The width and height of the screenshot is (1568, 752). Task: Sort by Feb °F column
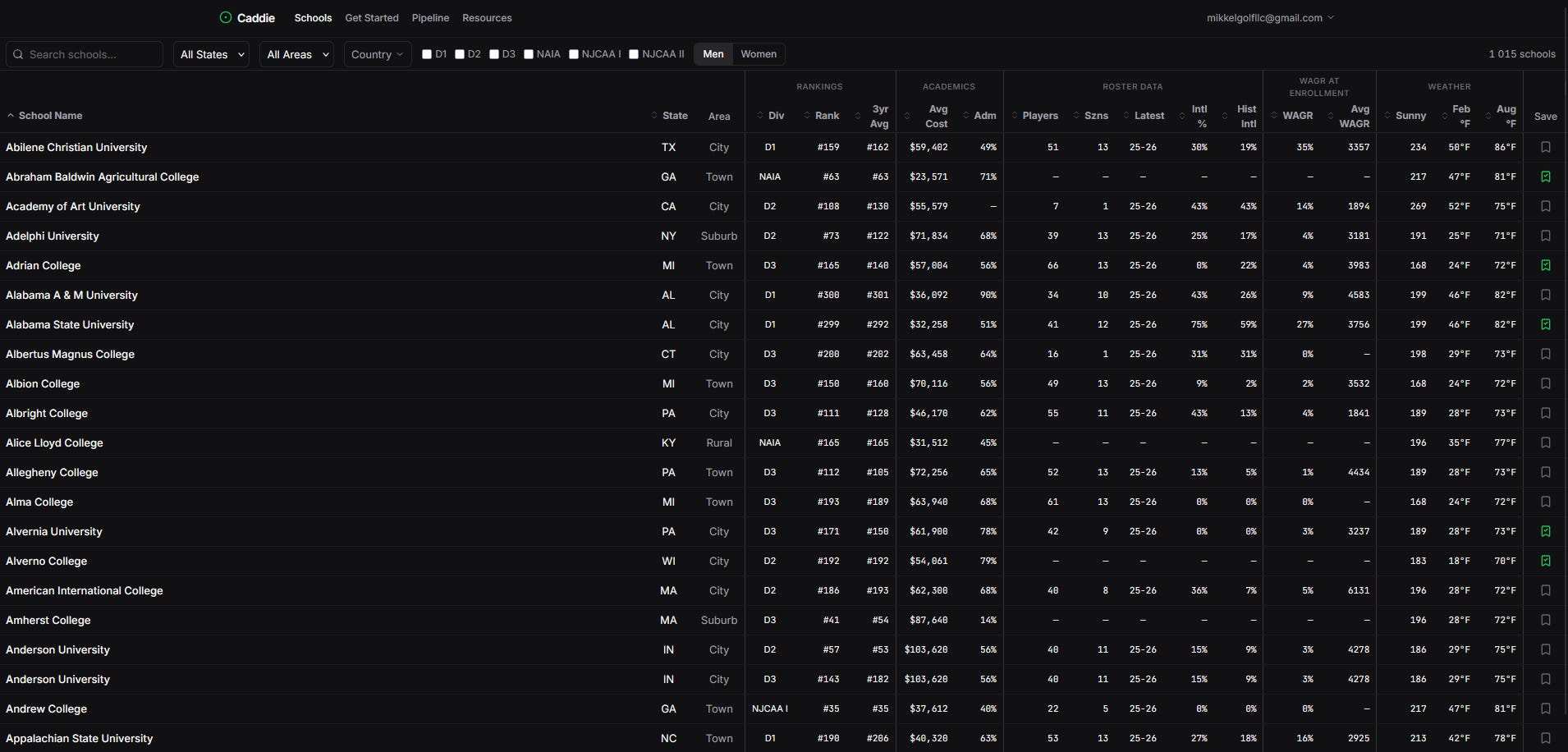[x=1456, y=116]
